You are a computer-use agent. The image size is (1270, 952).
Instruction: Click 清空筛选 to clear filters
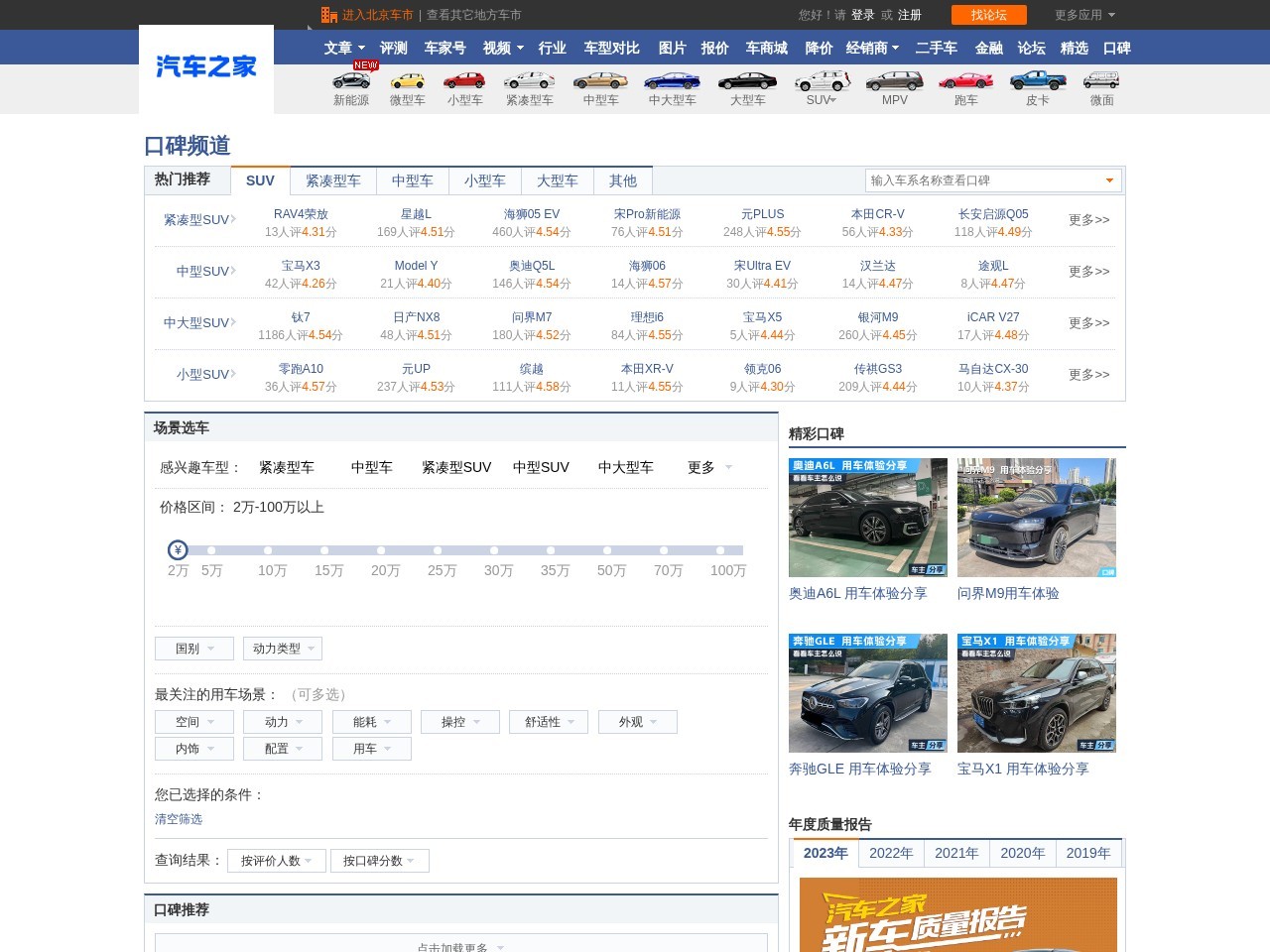point(179,819)
